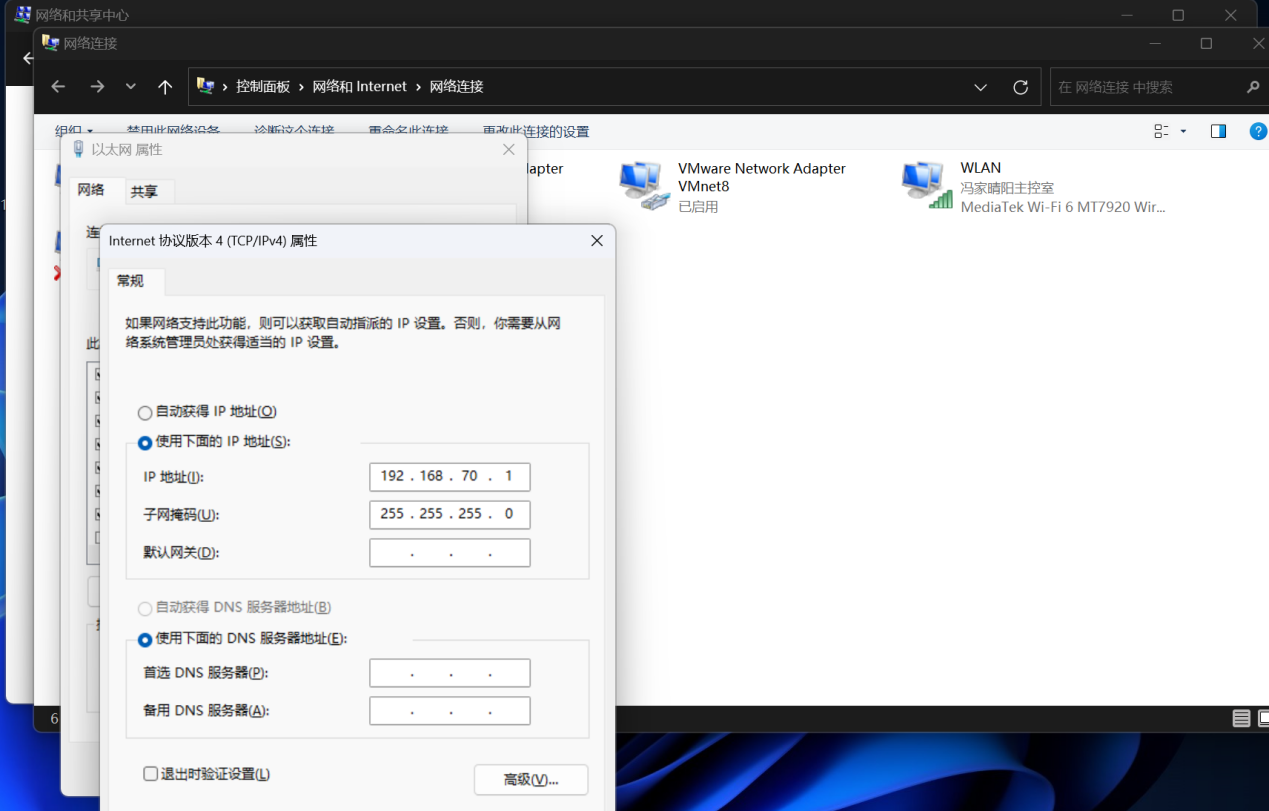Click the 控制面板 breadcrumb
1269x811 pixels.
[263, 87]
